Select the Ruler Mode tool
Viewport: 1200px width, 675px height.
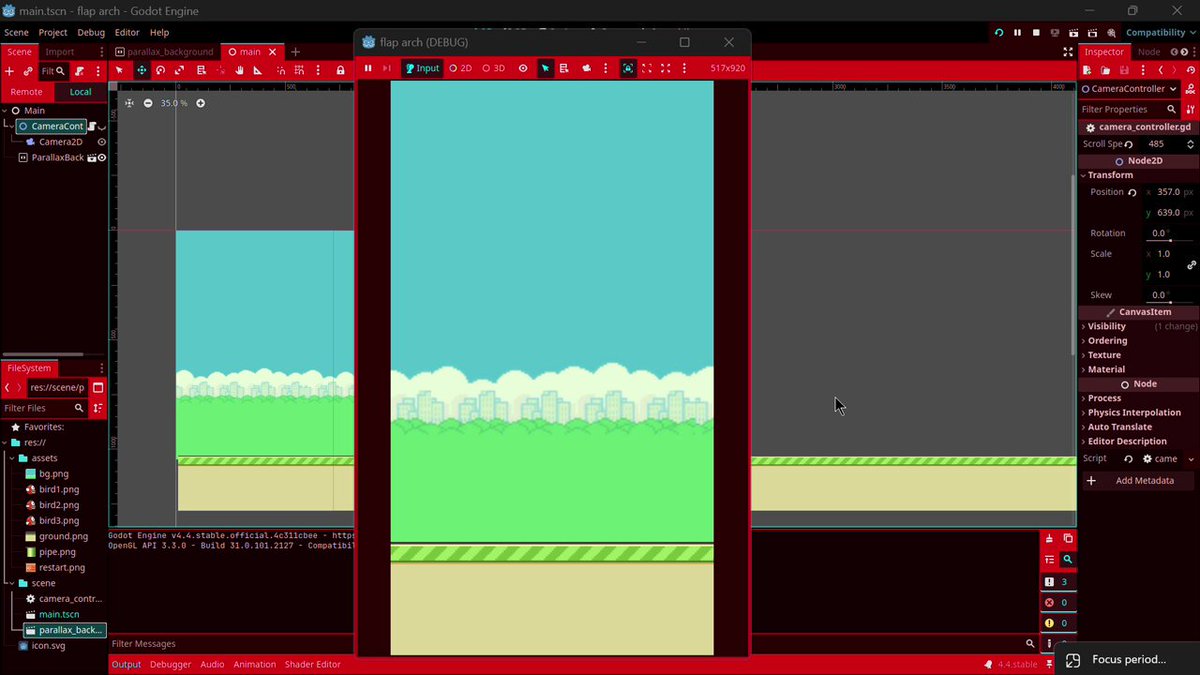point(258,70)
